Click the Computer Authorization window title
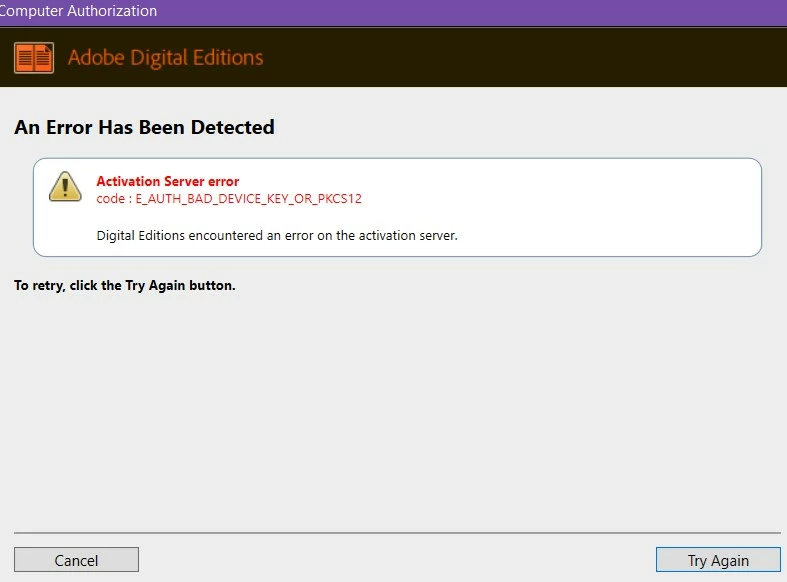The width and height of the screenshot is (787, 582). (x=78, y=11)
